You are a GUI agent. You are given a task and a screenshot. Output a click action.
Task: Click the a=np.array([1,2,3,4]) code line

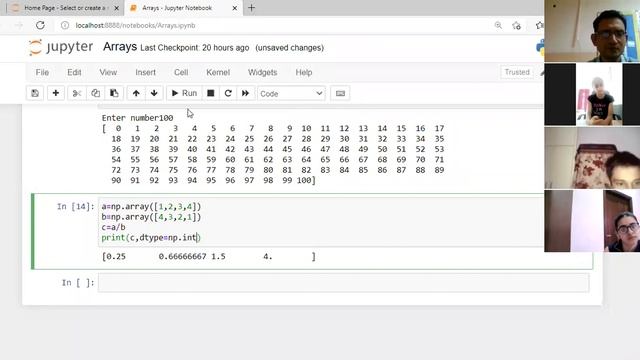pos(151,207)
